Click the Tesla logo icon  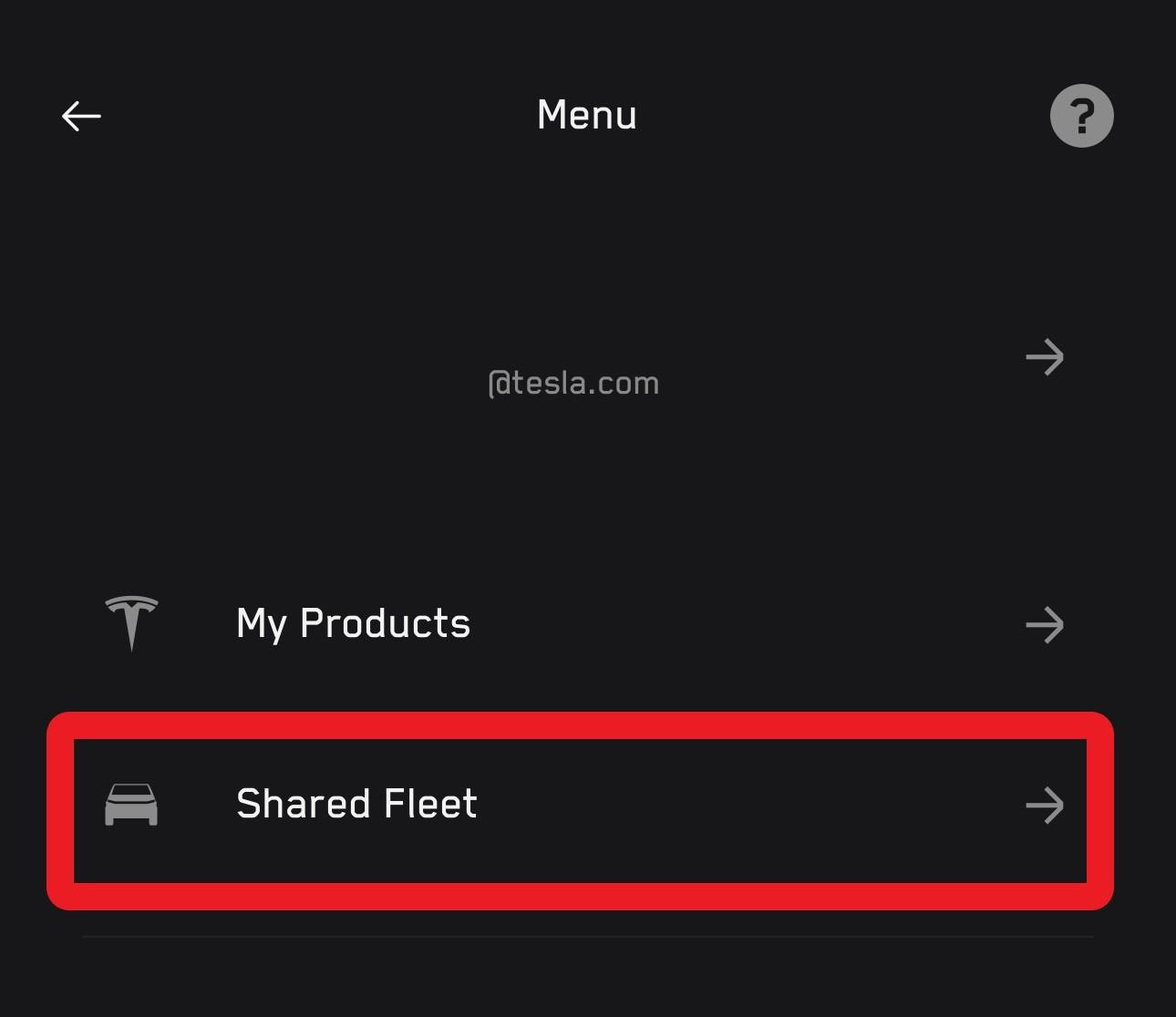pyautogui.click(x=131, y=623)
